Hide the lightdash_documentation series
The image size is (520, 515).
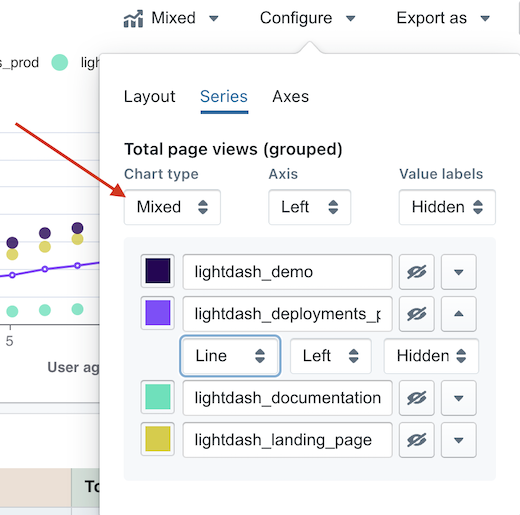417,398
